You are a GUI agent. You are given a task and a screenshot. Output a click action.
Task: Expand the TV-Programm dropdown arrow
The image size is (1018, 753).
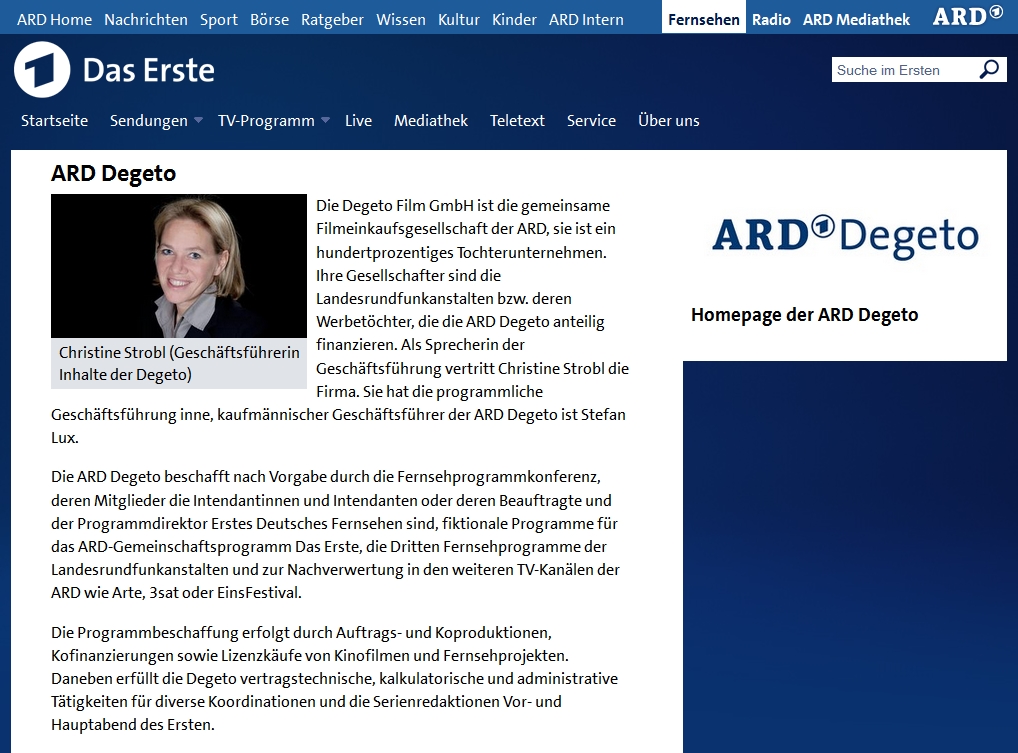[x=326, y=120]
